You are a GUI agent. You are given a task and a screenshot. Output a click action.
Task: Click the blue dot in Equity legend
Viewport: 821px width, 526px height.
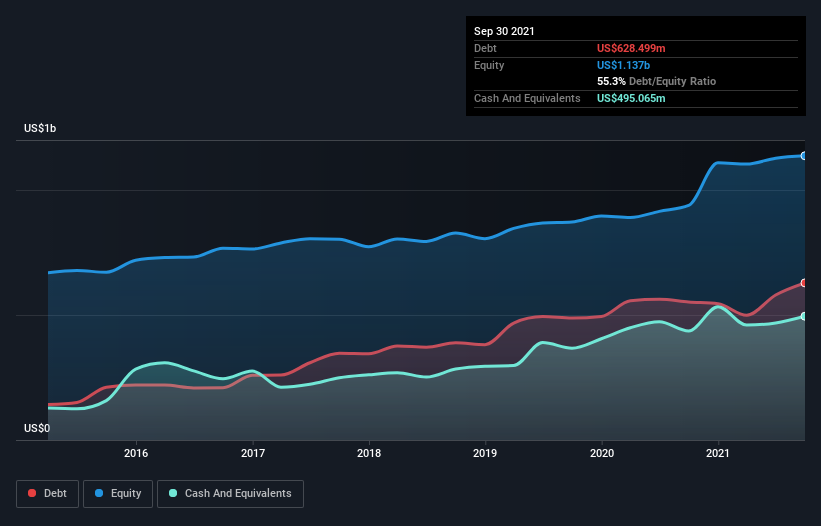pyautogui.click(x=99, y=493)
